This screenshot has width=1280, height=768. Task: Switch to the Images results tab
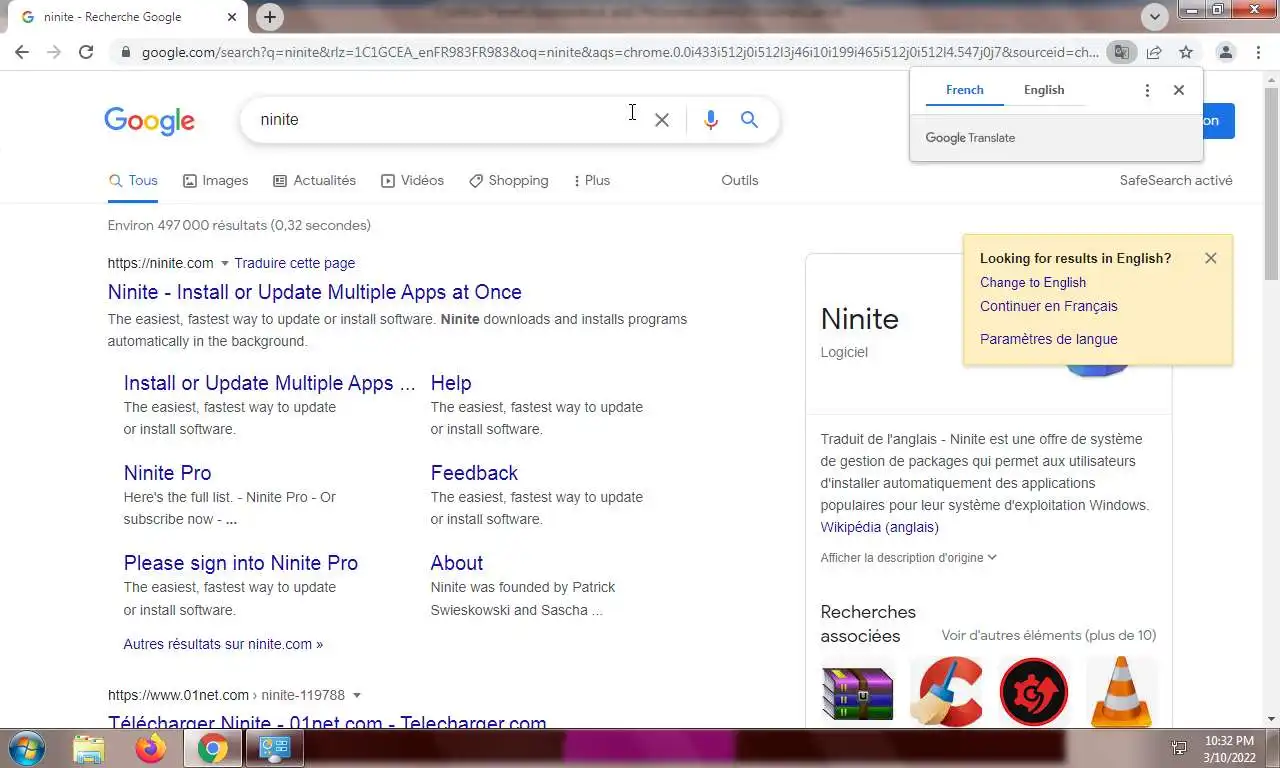tap(215, 181)
